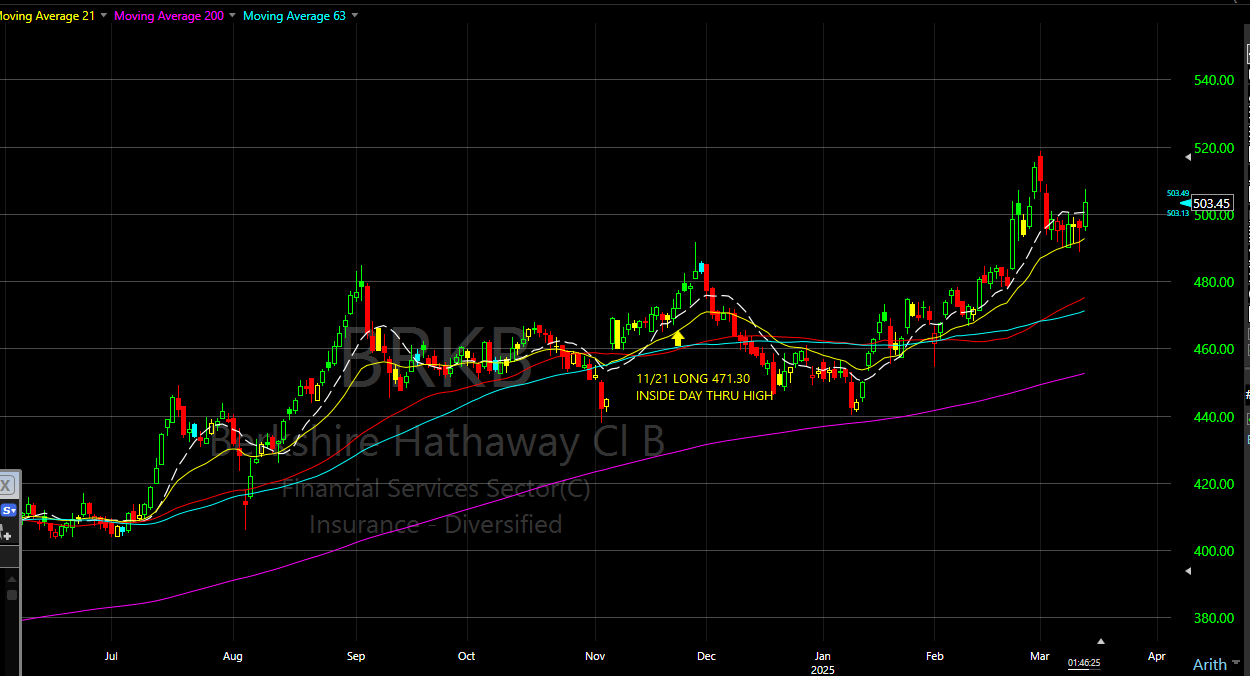Click the scroll thumb in the left panel
The width and height of the screenshot is (1250, 676).
point(11,595)
